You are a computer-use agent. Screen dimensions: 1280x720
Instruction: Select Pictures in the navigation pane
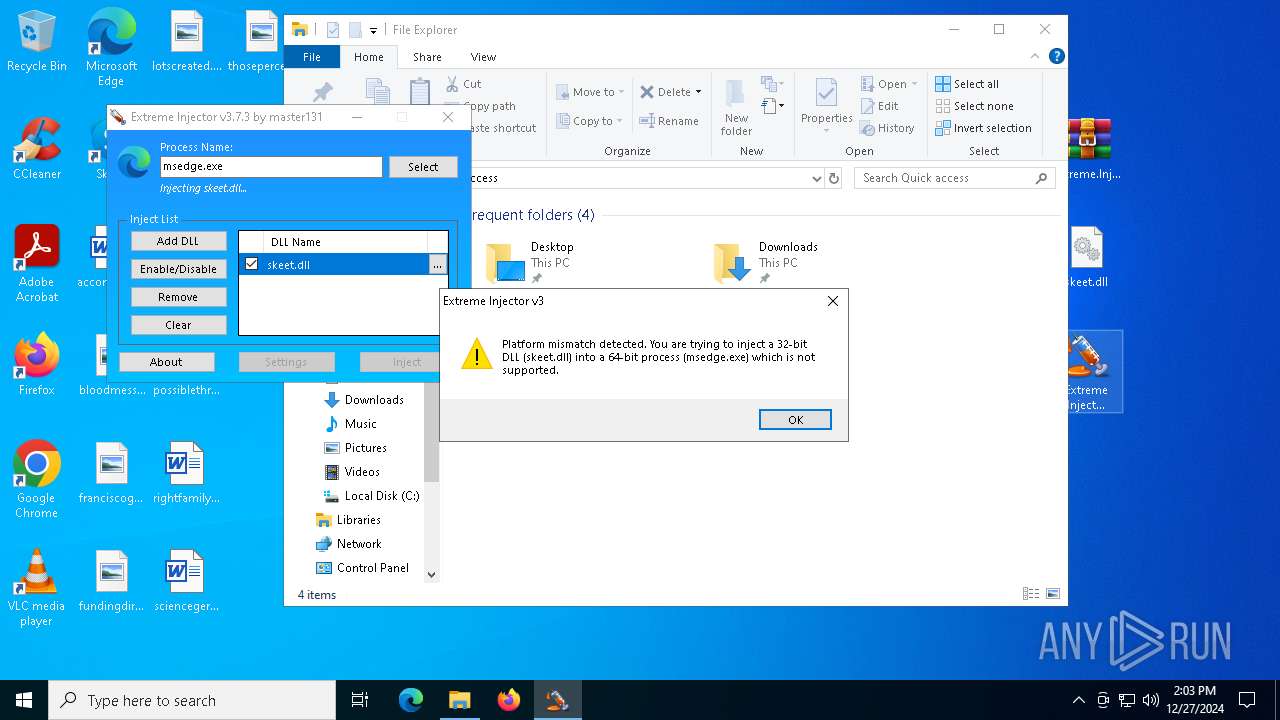355,448
